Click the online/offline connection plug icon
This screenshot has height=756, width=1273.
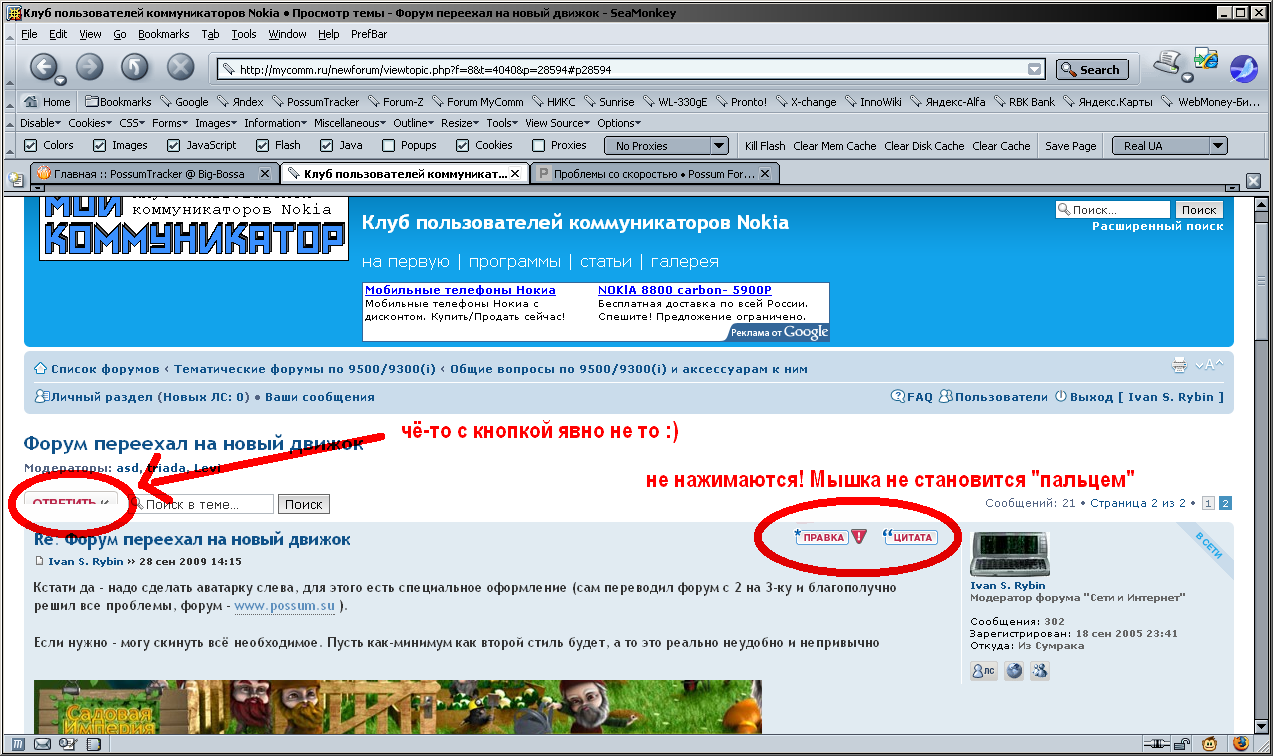click(x=1157, y=744)
